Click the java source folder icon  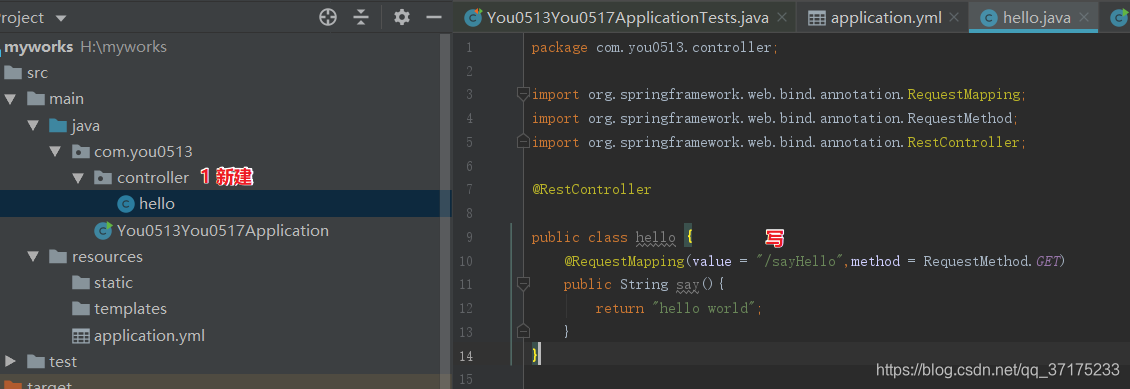(58, 126)
